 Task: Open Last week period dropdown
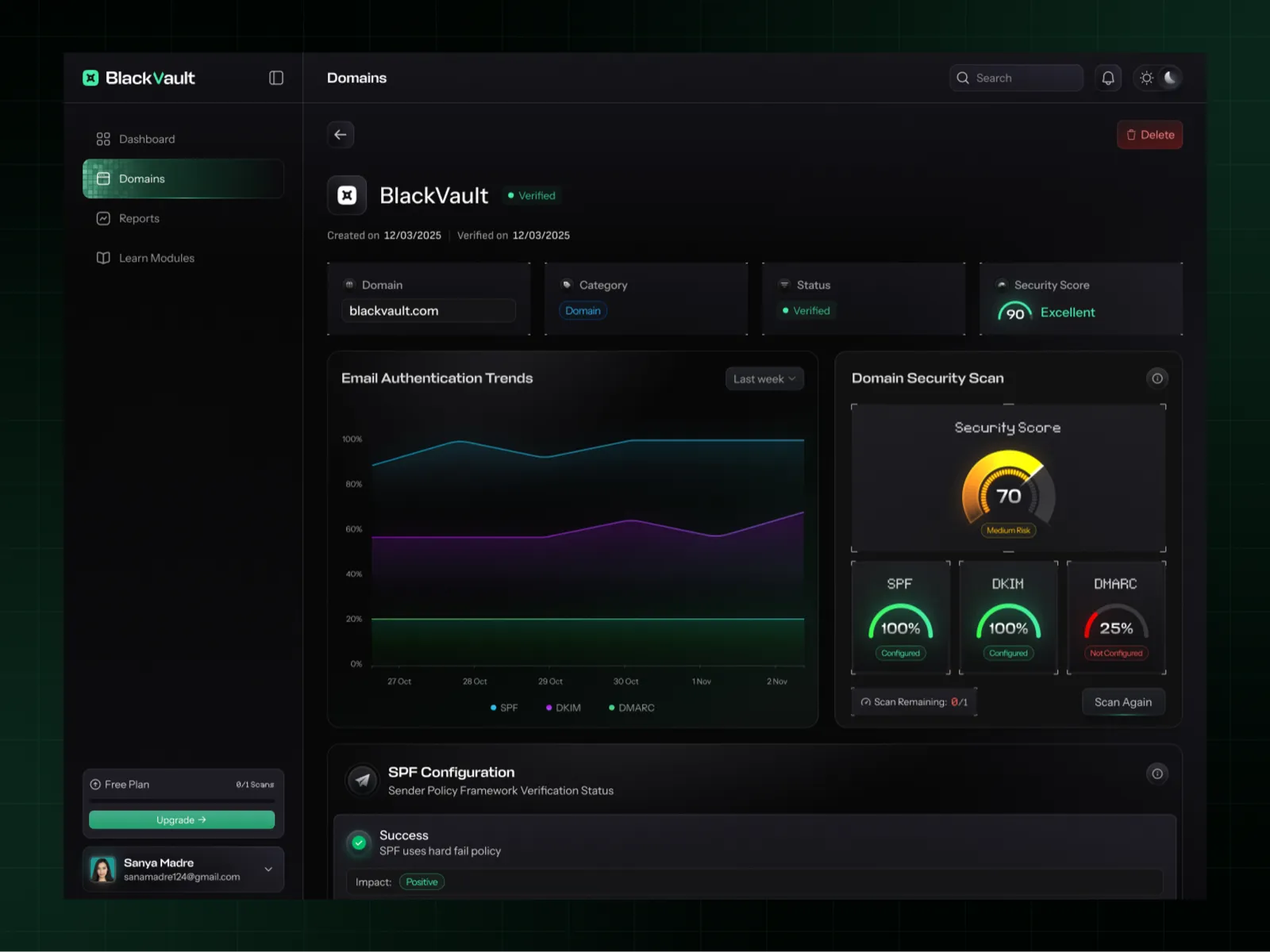(x=764, y=378)
